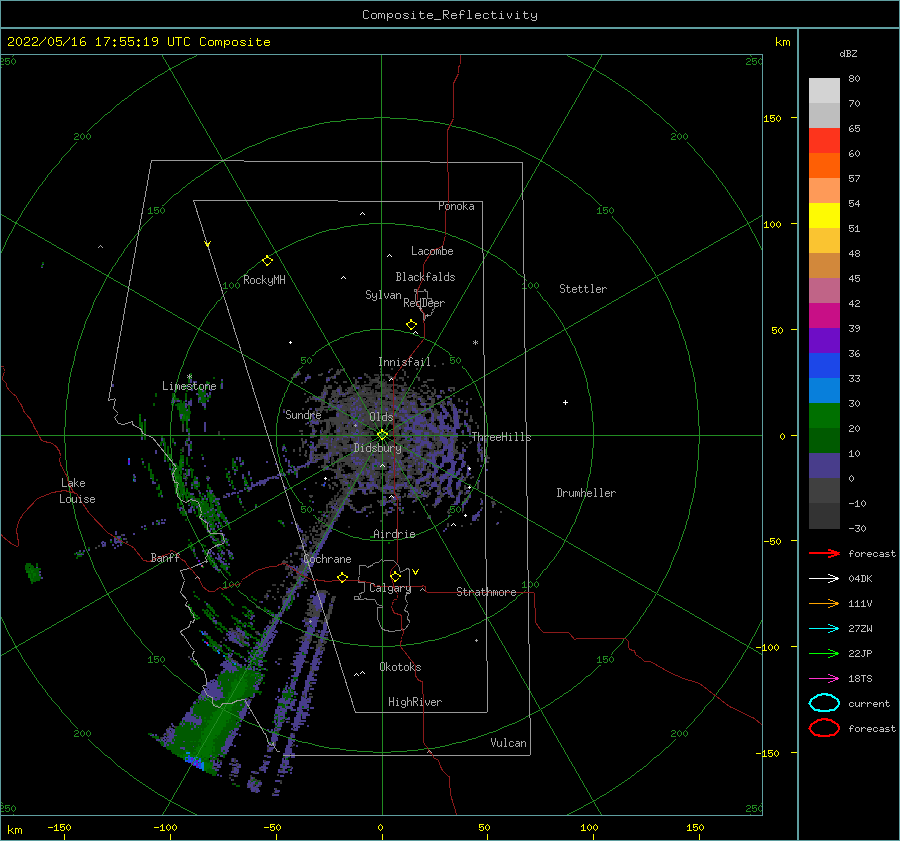The width and height of the screenshot is (900, 841).
Task: Click the magenta 18TS arrow icon
Action: pyautogui.click(x=824, y=679)
